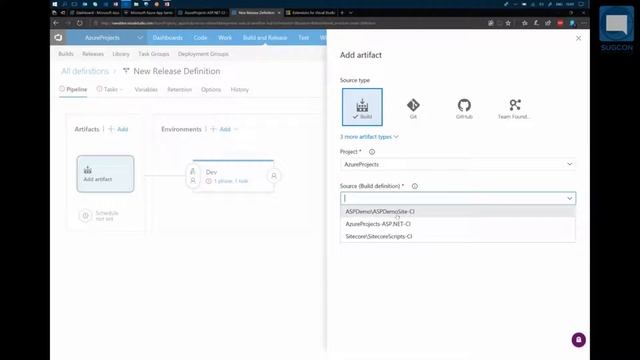Refresh the browser page

[80, 23]
